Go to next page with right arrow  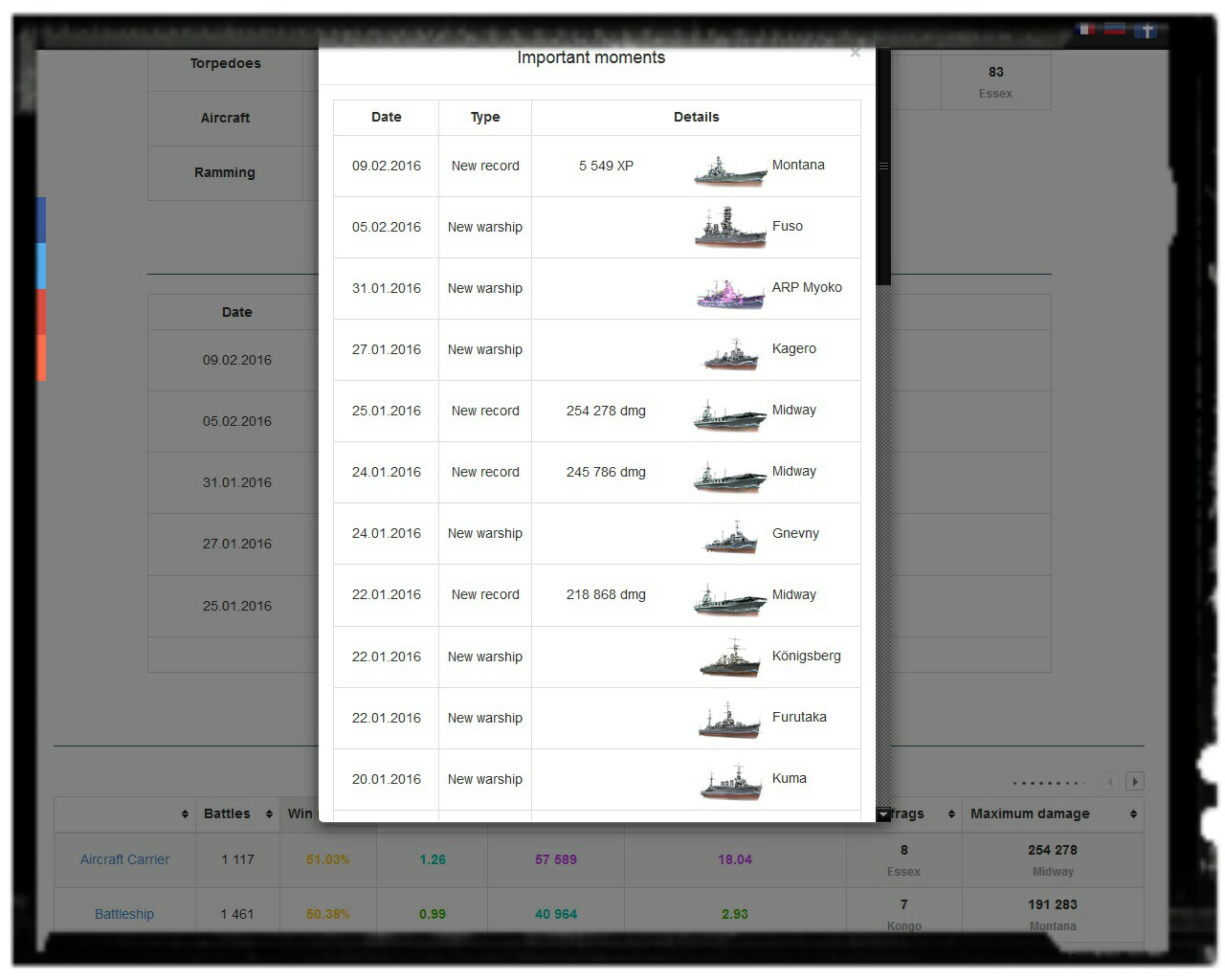click(1135, 782)
